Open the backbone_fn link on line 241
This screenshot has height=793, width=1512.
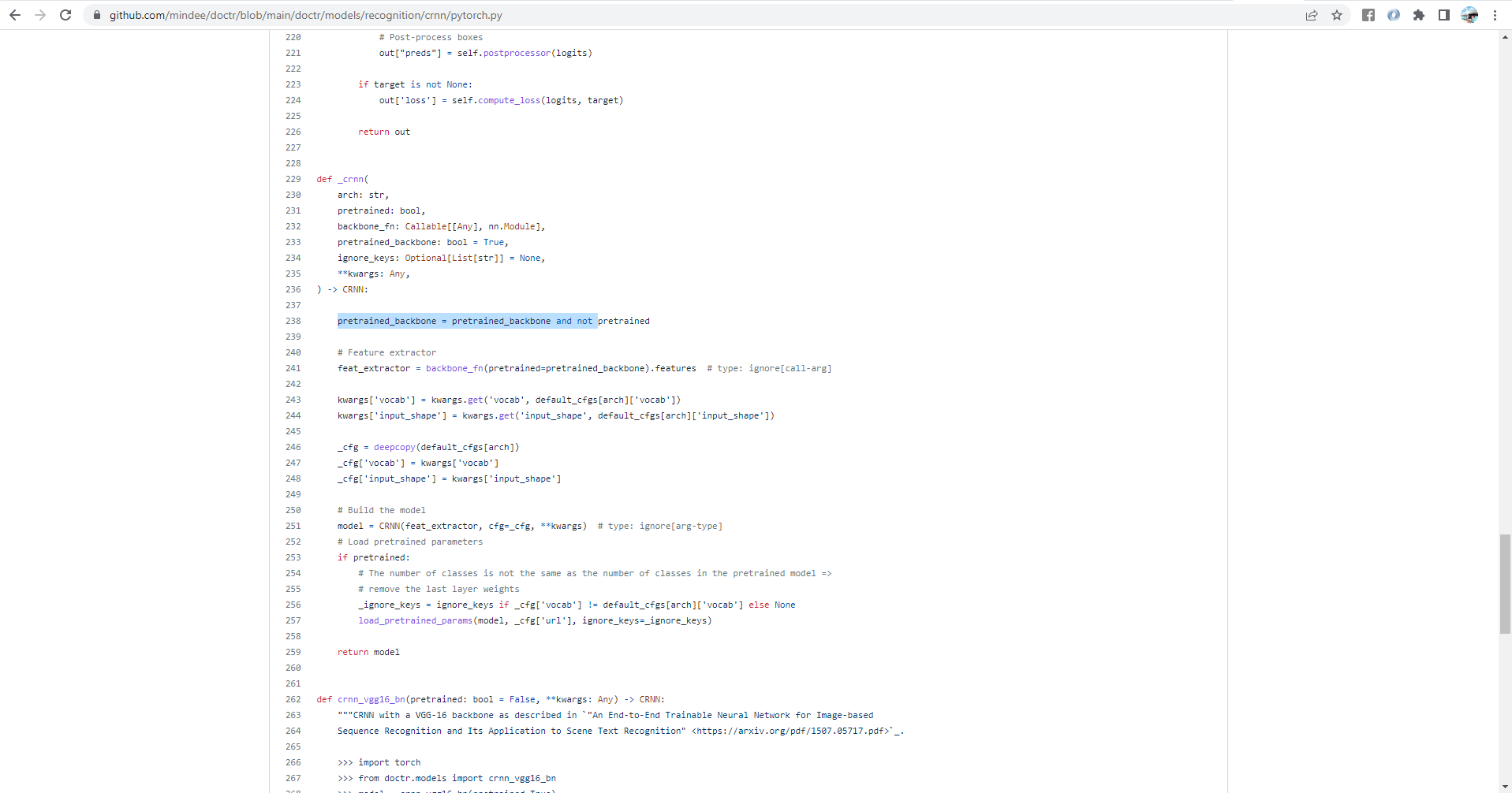click(x=455, y=368)
